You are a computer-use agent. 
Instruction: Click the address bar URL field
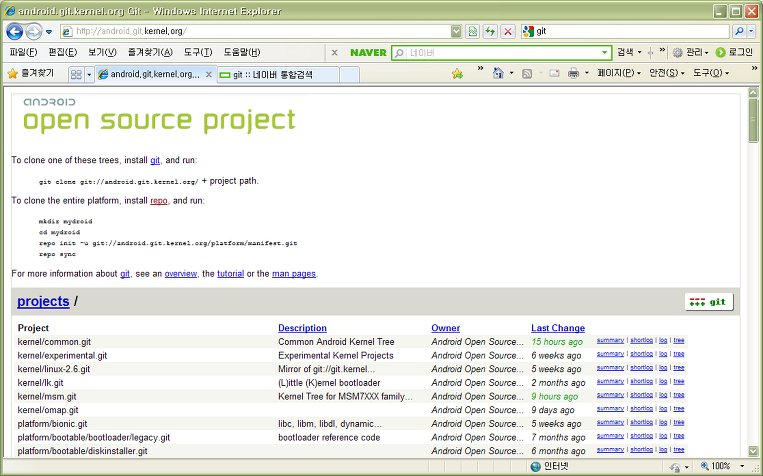[263, 32]
